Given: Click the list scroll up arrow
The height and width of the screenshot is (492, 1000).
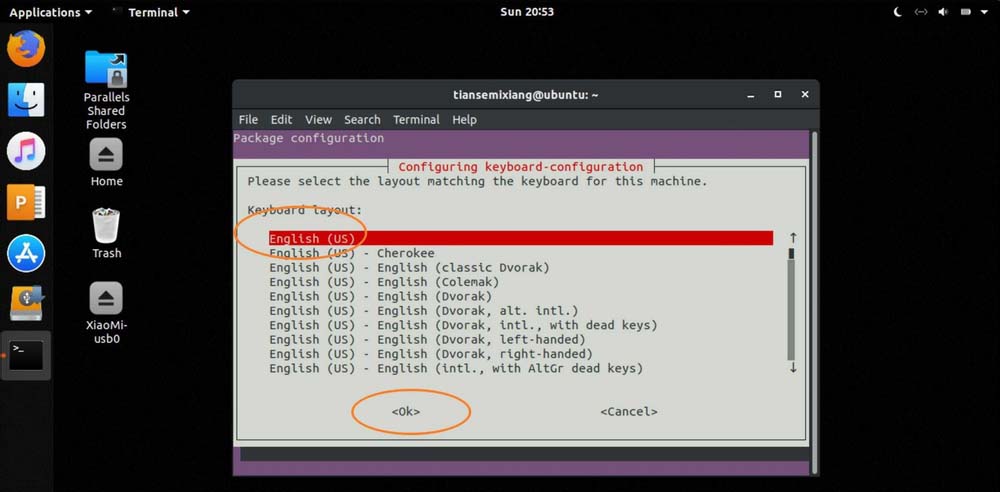Looking at the screenshot, I should [793, 238].
